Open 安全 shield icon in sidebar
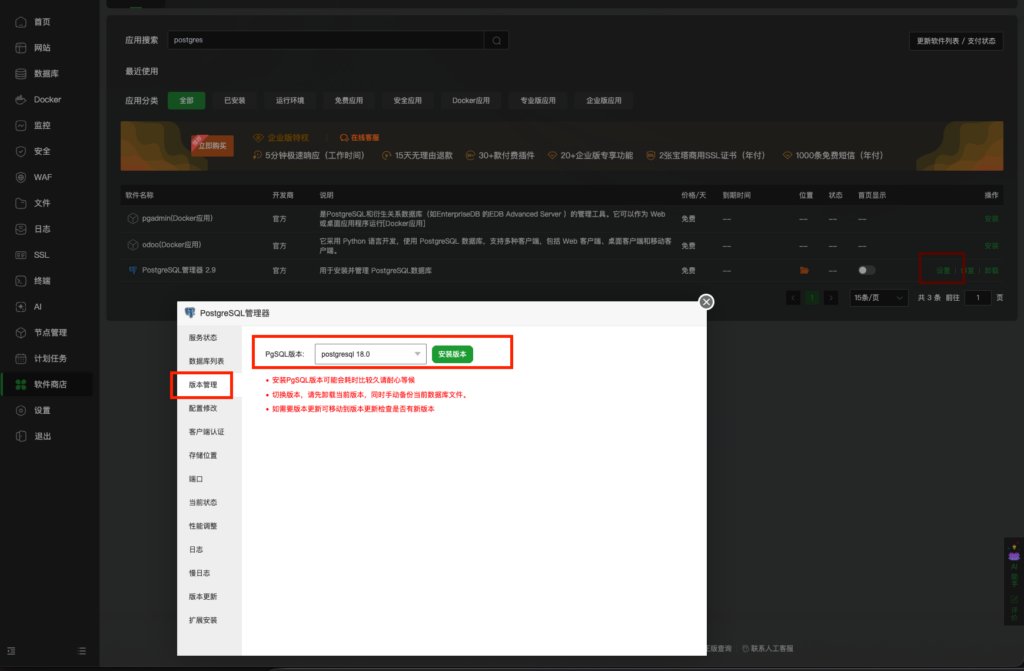 [21, 152]
